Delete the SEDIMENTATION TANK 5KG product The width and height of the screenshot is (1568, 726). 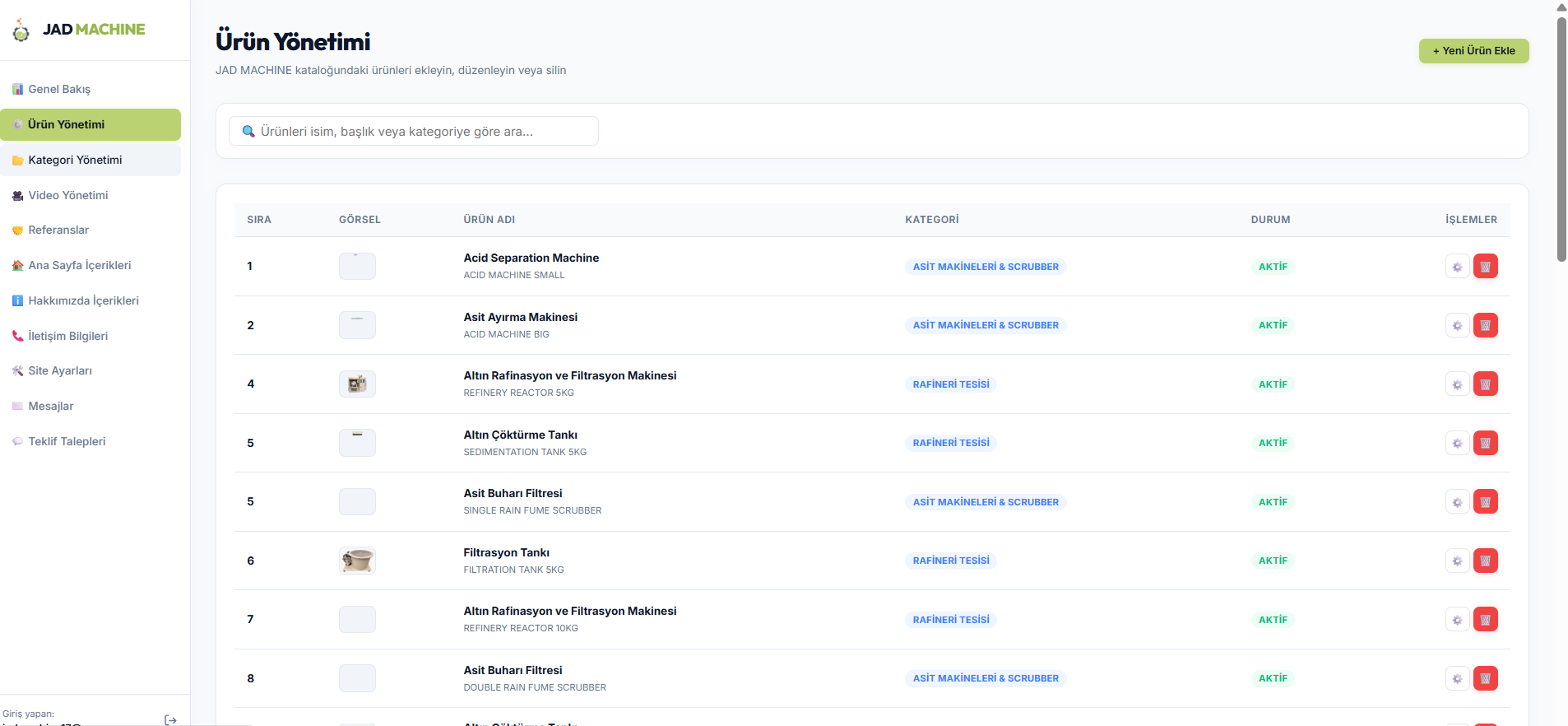coord(1485,443)
